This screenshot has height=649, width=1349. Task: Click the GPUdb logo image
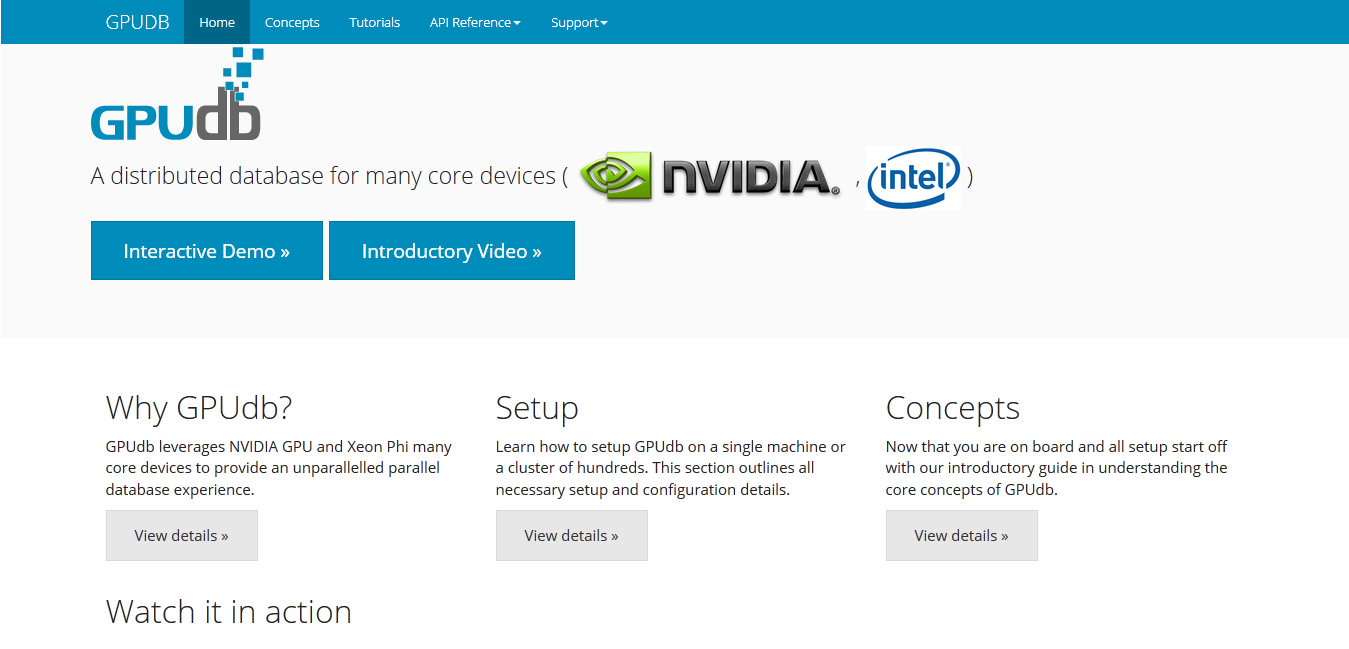point(176,97)
